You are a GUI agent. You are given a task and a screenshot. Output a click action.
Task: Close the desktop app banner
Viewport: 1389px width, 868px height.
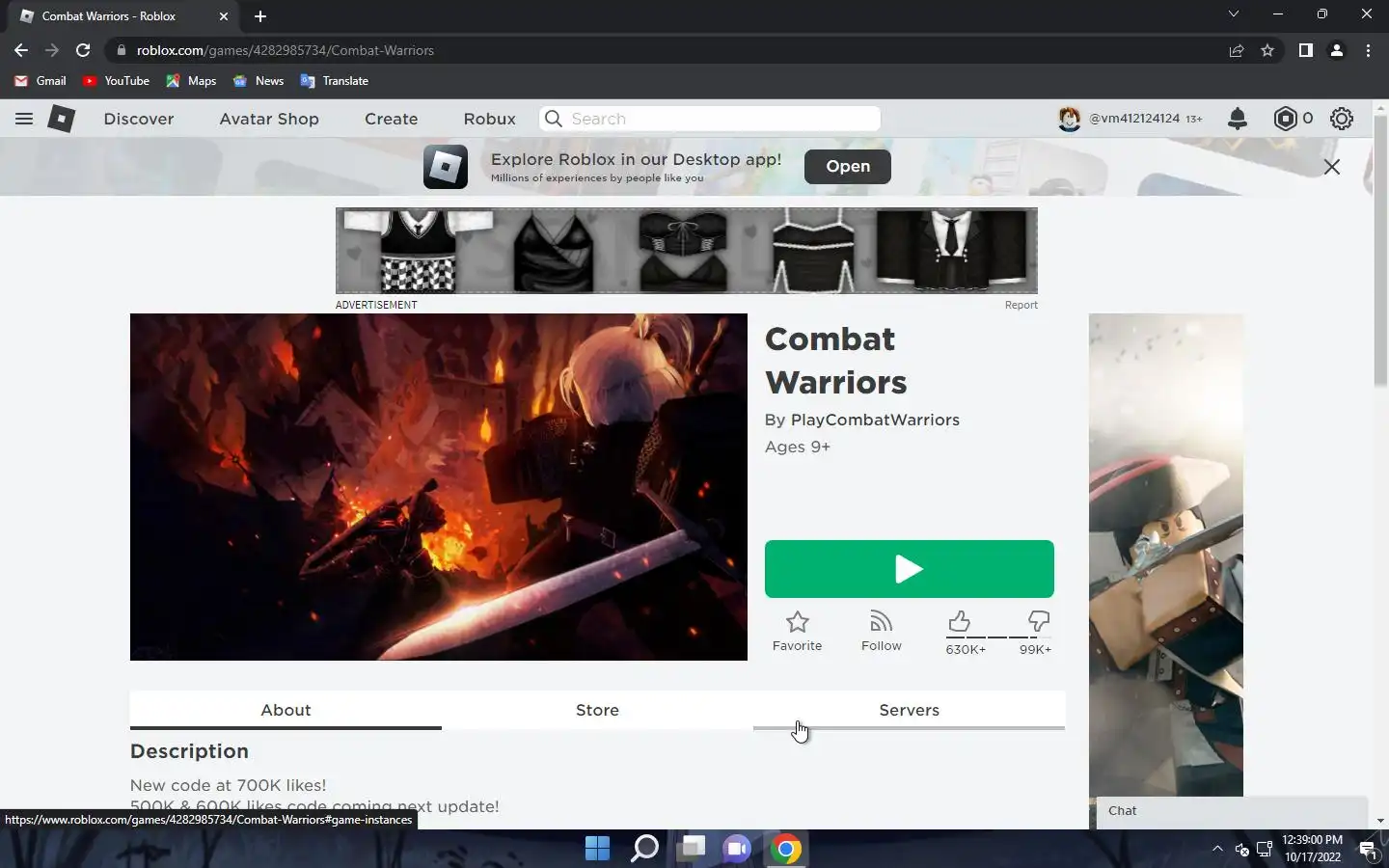(1332, 167)
